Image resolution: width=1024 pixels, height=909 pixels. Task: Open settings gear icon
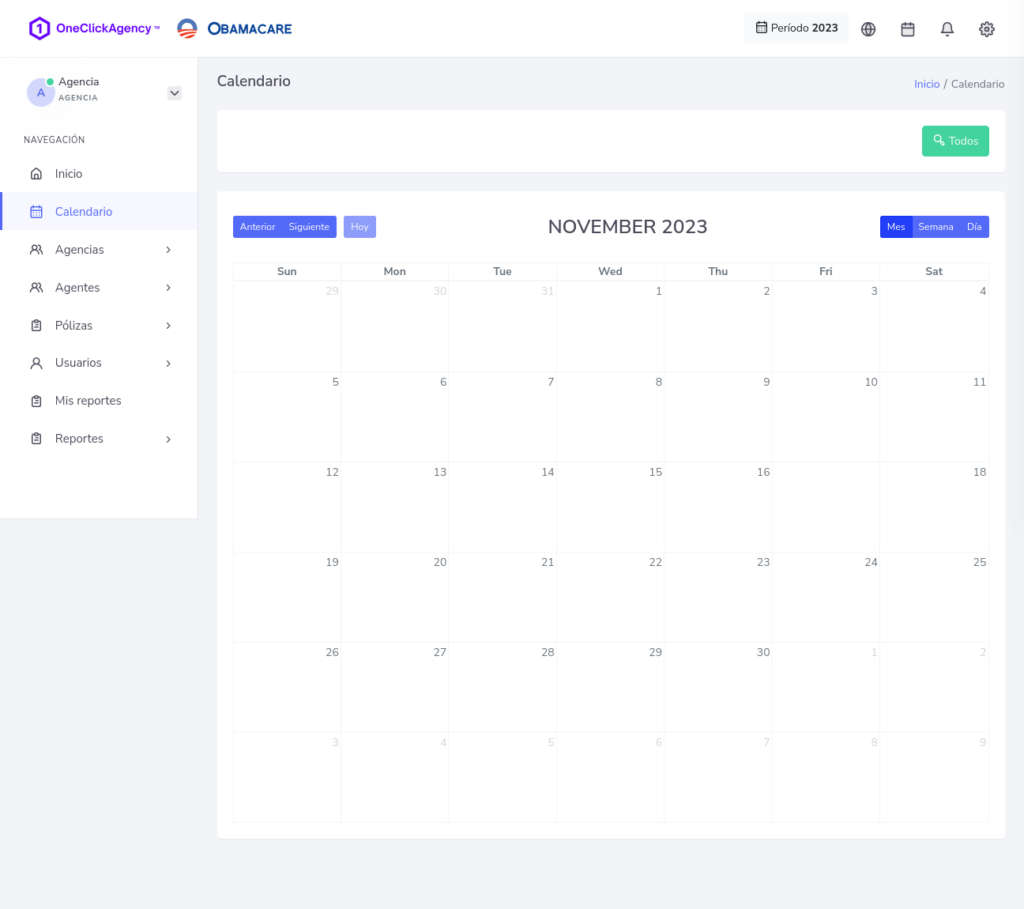click(x=987, y=29)
